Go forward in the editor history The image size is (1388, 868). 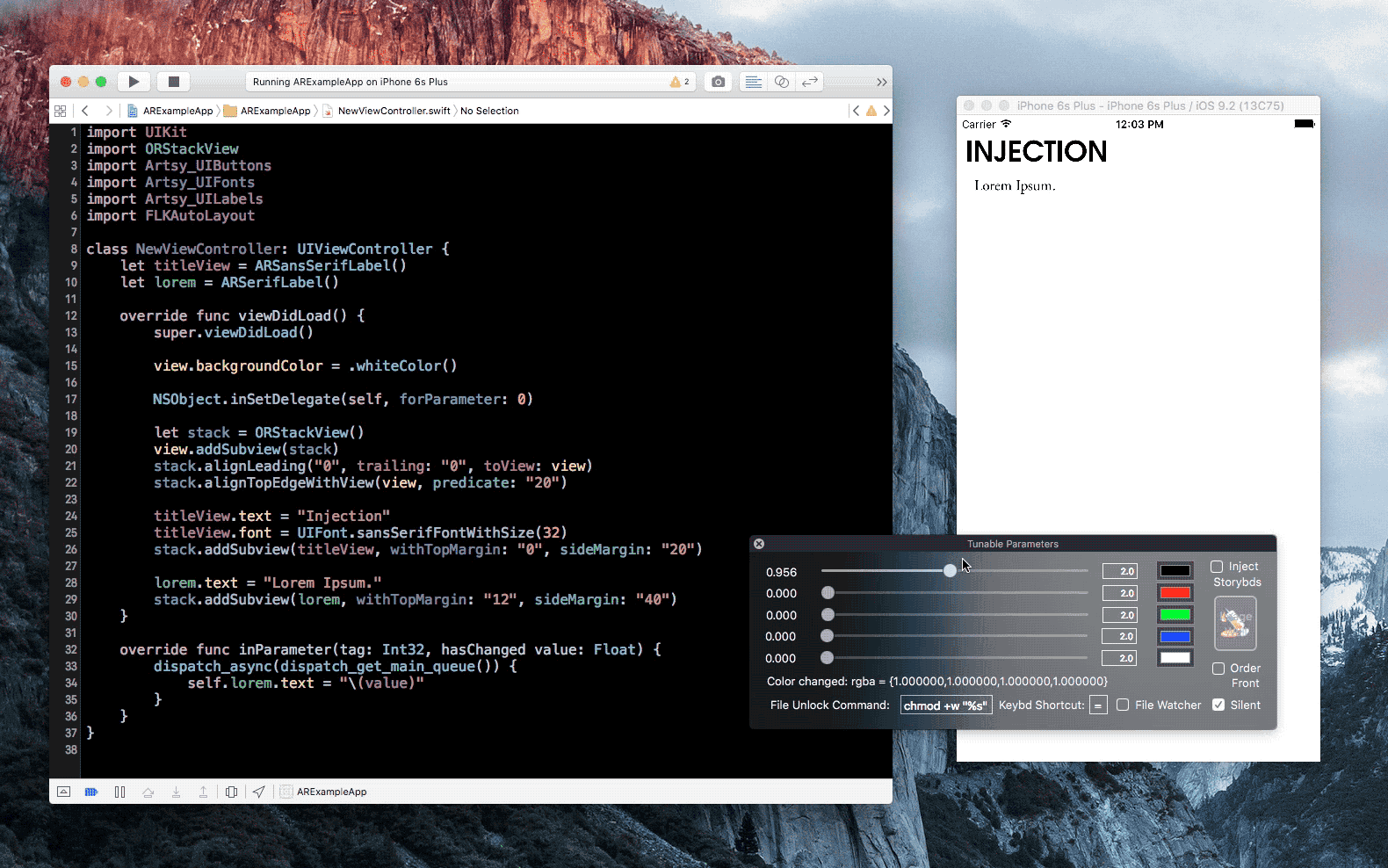point(109,111)
